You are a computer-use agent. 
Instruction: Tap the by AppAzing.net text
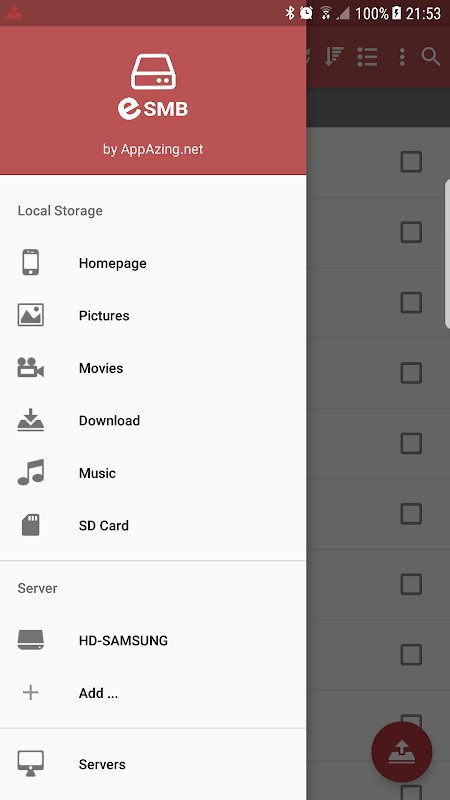pyautogui.click(x=153, y=149)
